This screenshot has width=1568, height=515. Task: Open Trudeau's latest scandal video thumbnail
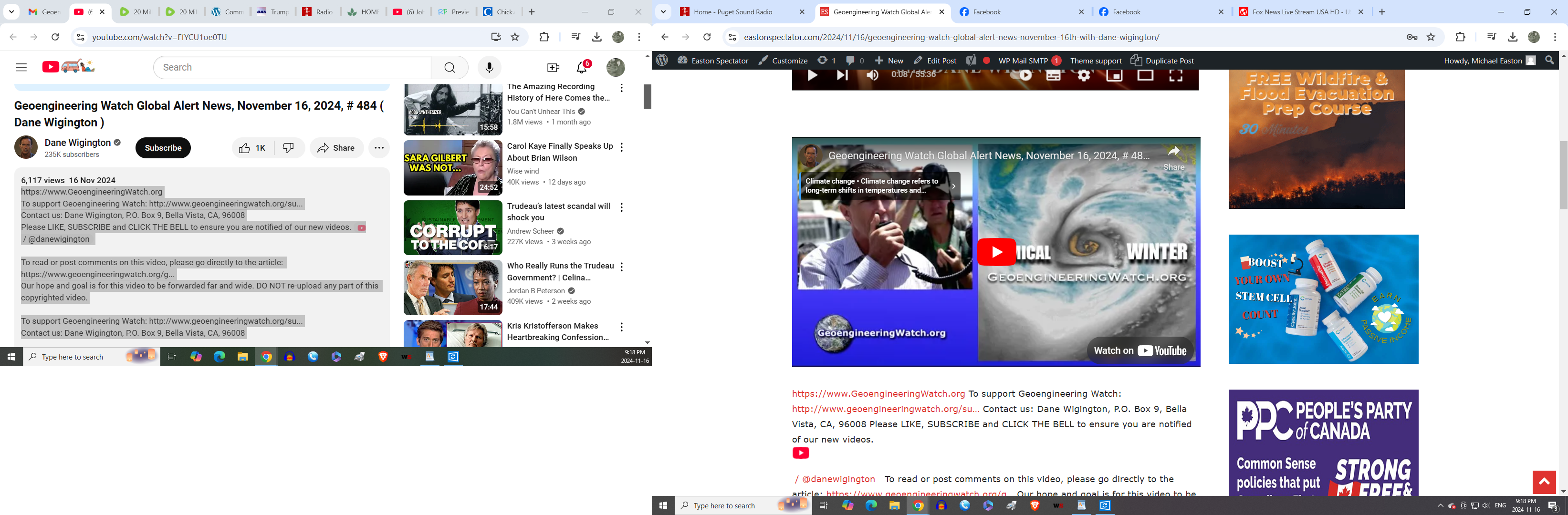pyautogui.click(x=452, y=228)
